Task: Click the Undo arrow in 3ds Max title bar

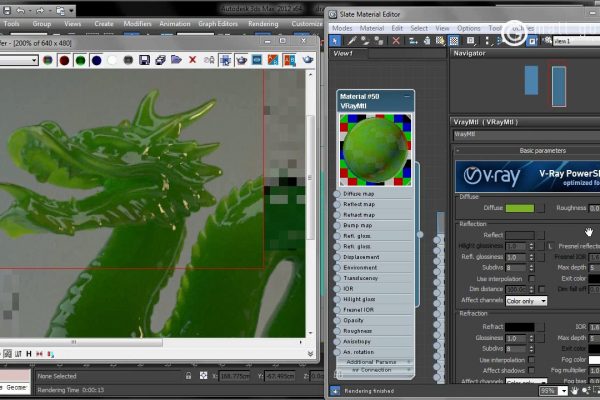Action: point(21,11)
